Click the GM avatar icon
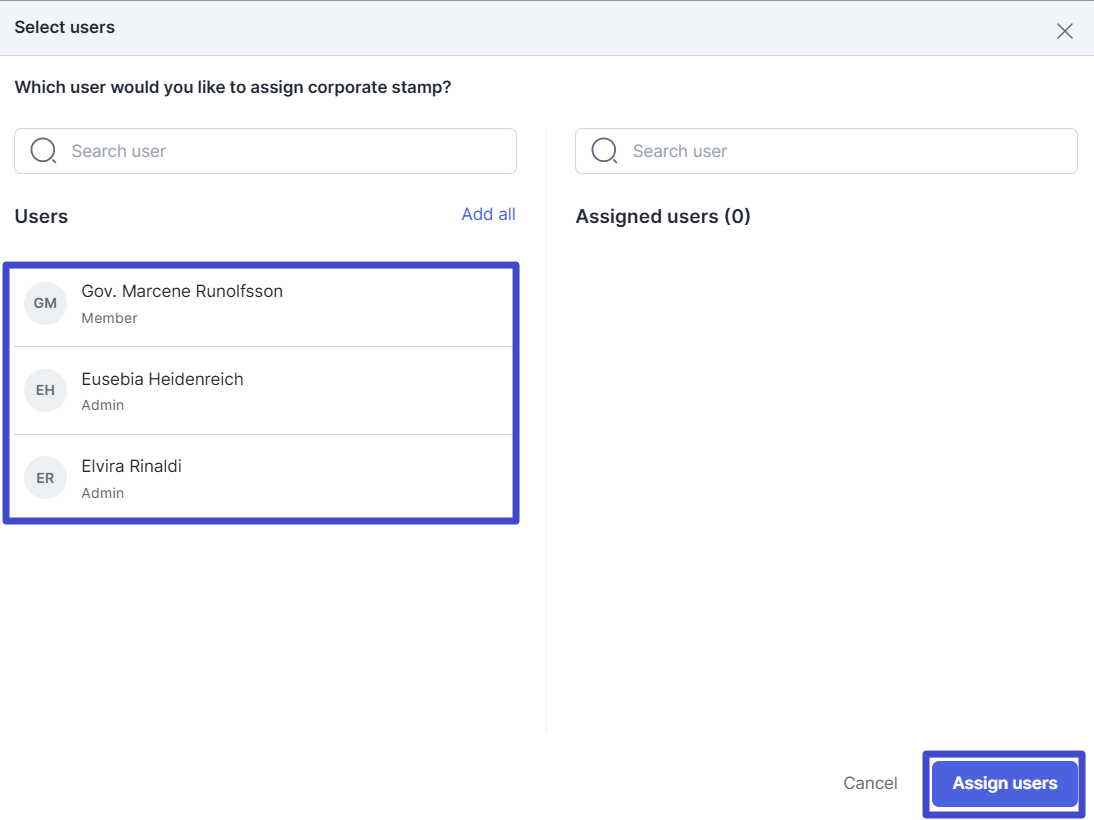The height and width of the screenshot is (820, 1094). click(x=45, y=303)
